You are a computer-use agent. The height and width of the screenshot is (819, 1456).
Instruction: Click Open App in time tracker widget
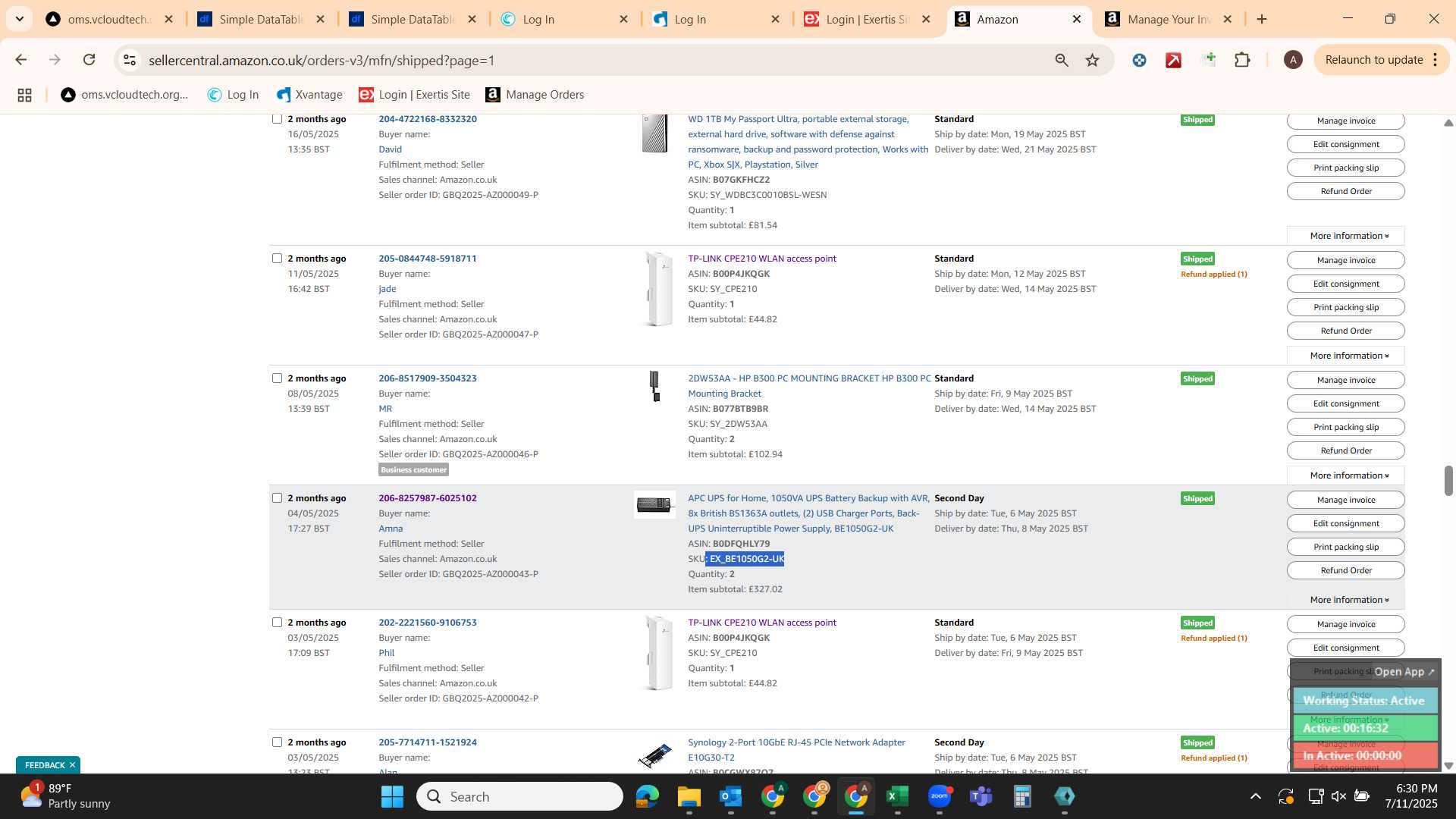[1404, 672]
